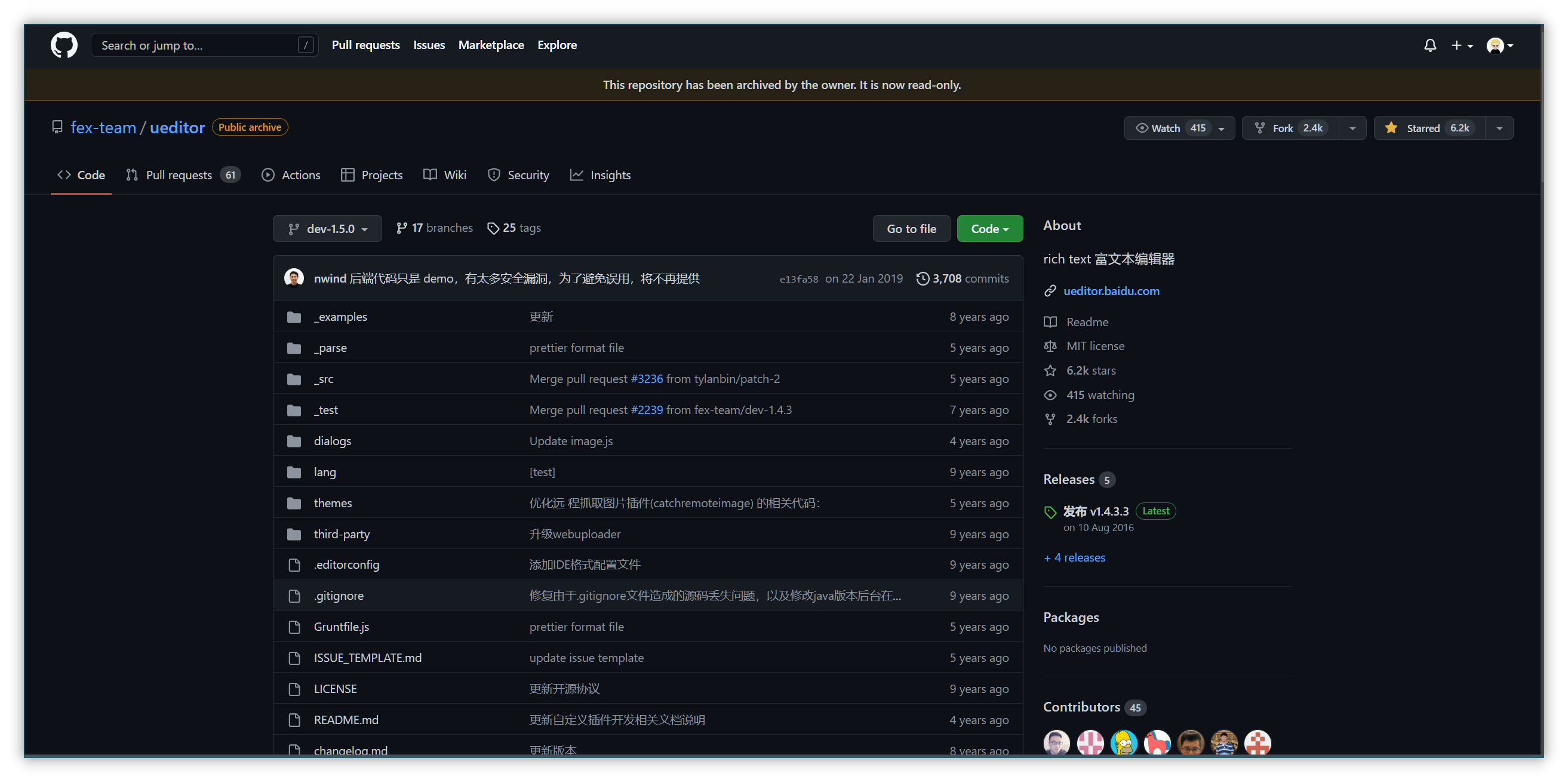Image resolution: width=1568 pixels, height=782 pixels.
Task: Open the ISSUE_TEMPLATE.md file
Action: point(368,658)
